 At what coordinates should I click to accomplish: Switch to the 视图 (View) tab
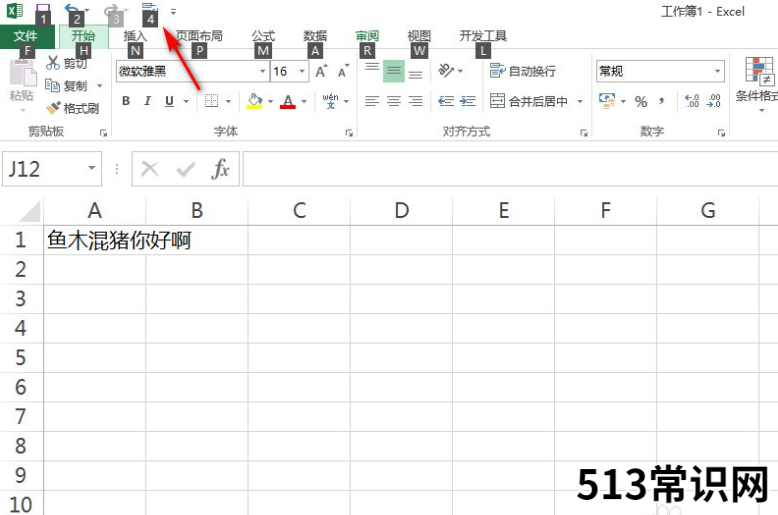[419, 36]
